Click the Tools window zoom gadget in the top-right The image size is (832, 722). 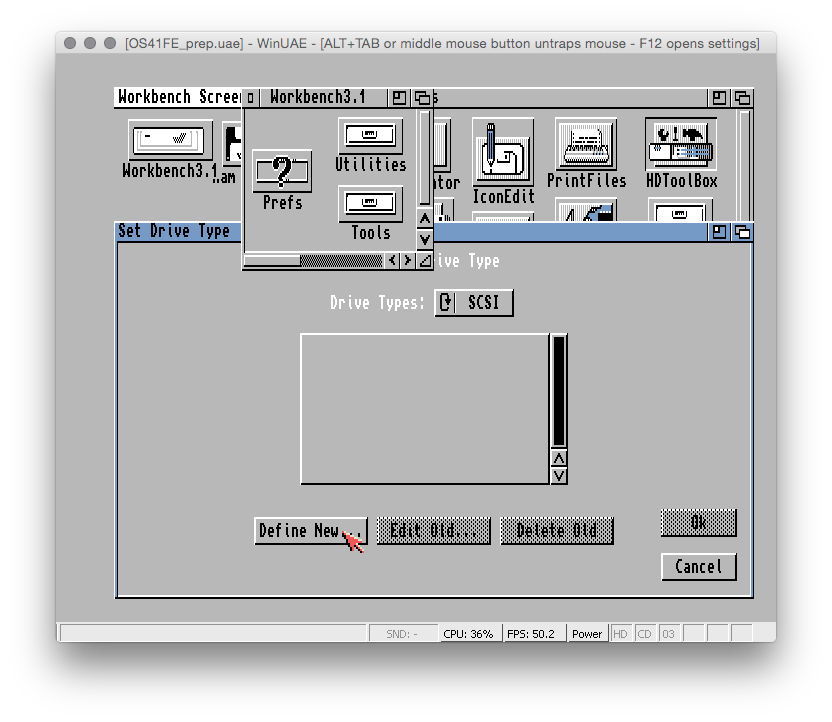719,98
